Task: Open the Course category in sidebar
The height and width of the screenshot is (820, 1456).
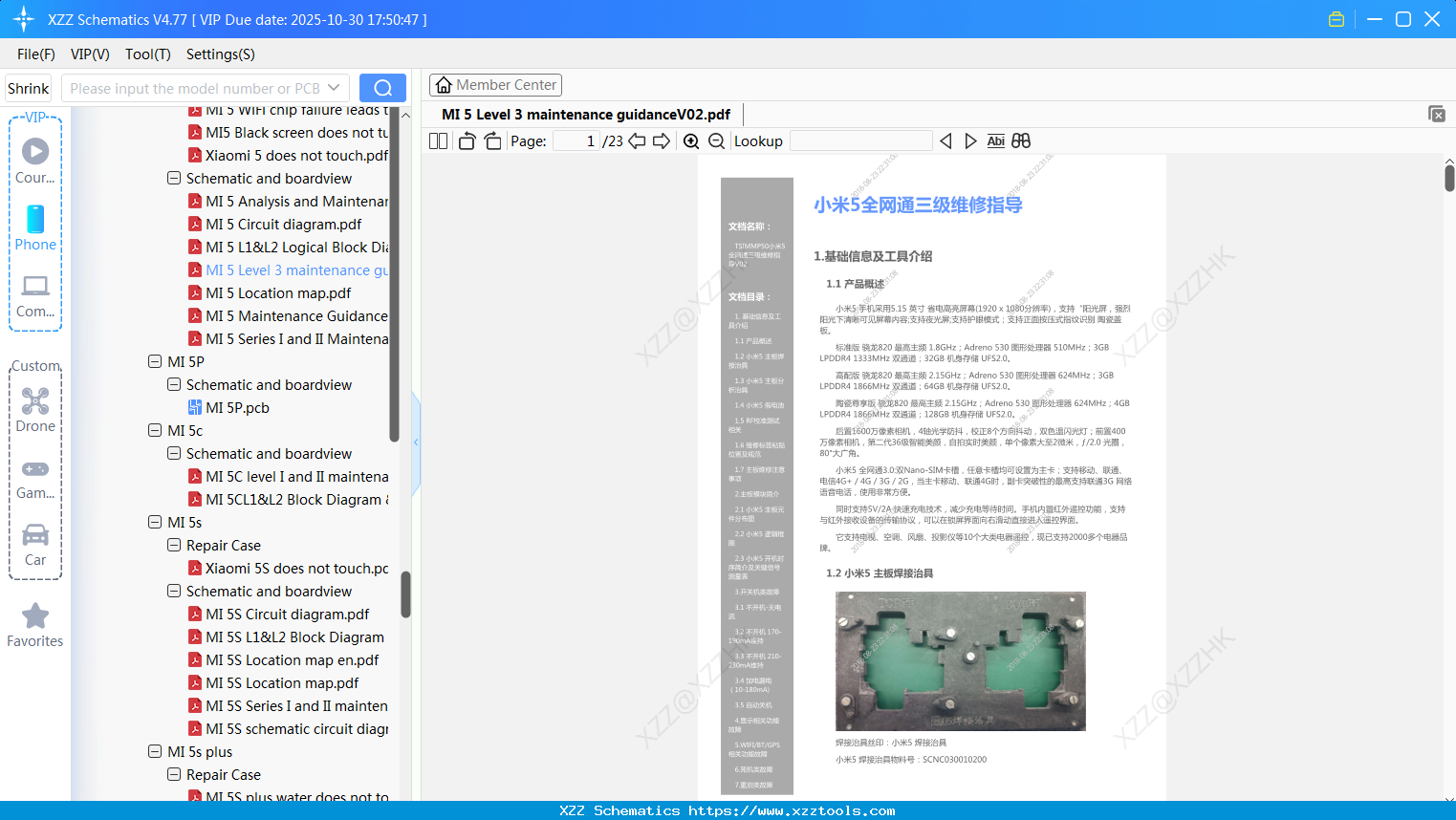Action: click(35, 161)
